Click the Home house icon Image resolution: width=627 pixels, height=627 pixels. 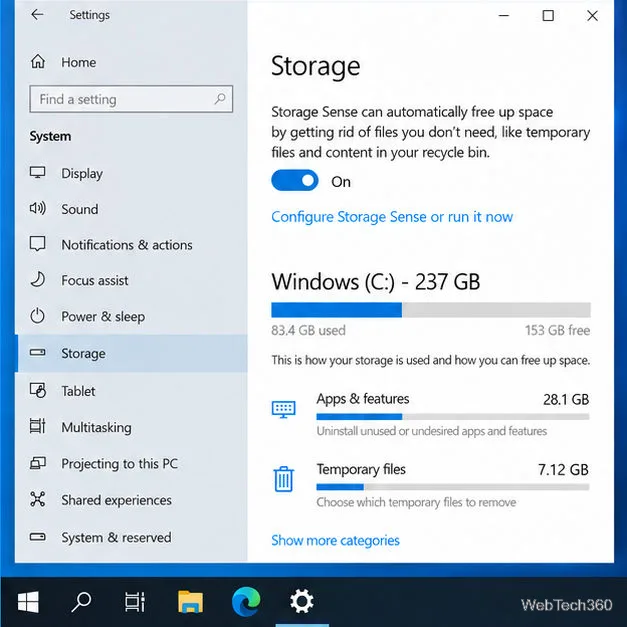pyautogui.click(x=38, y=62)
